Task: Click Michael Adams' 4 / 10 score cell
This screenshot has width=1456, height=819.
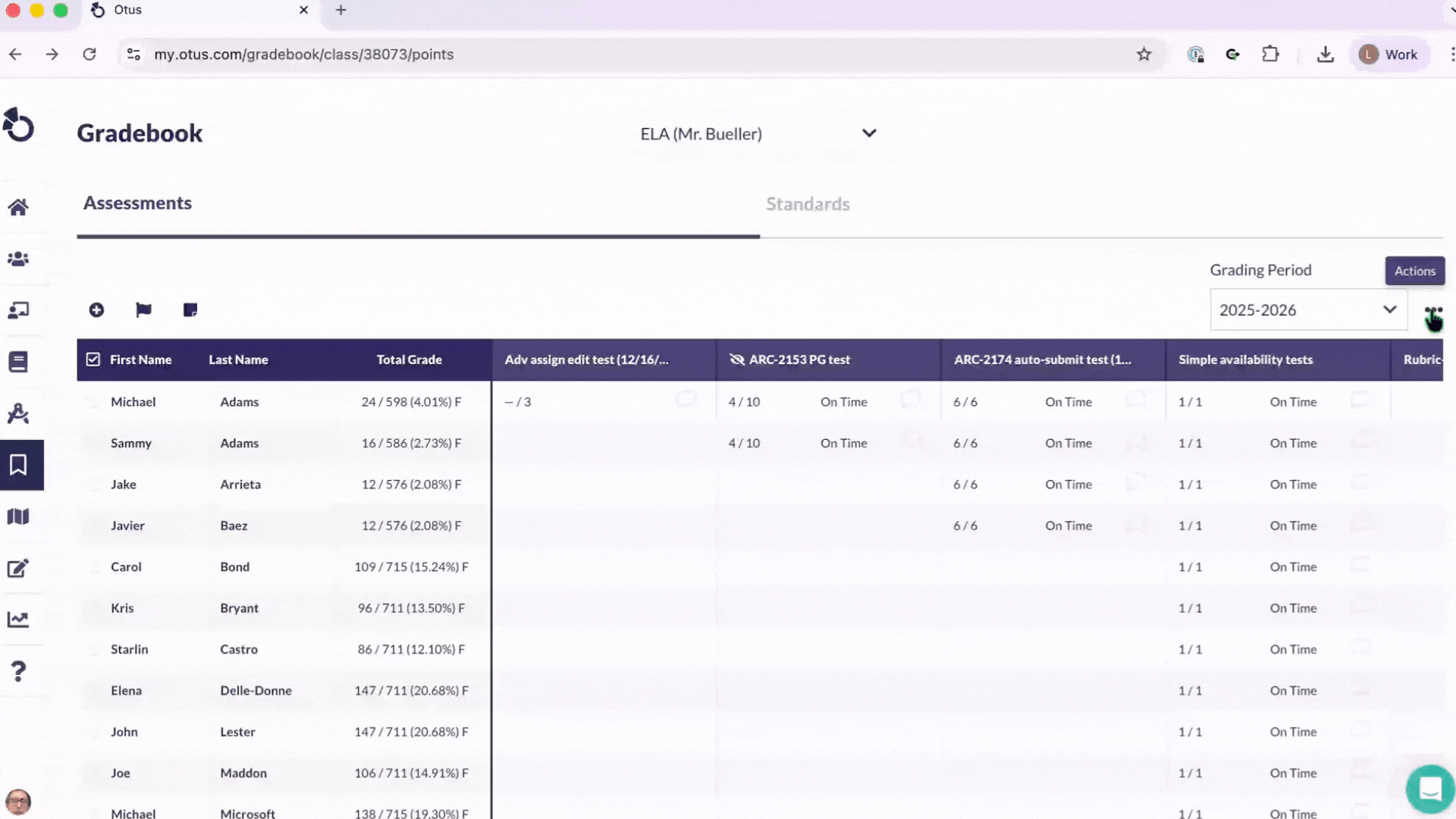Action: tap(744, 402)
